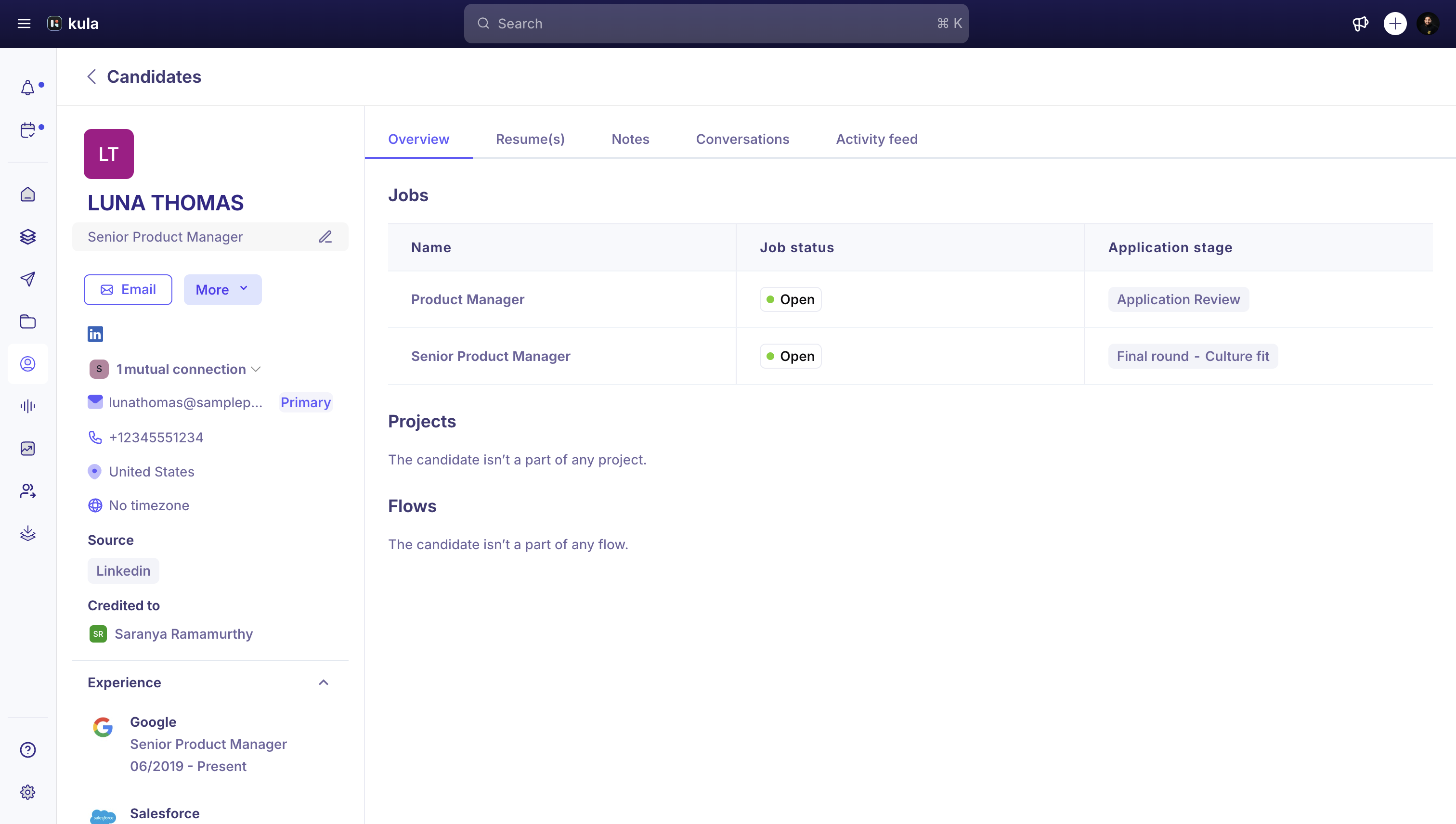This screenshot has height=824, width=1456.
Task: Click Final round - Culture fit badge
Action: coord(1193,356)
